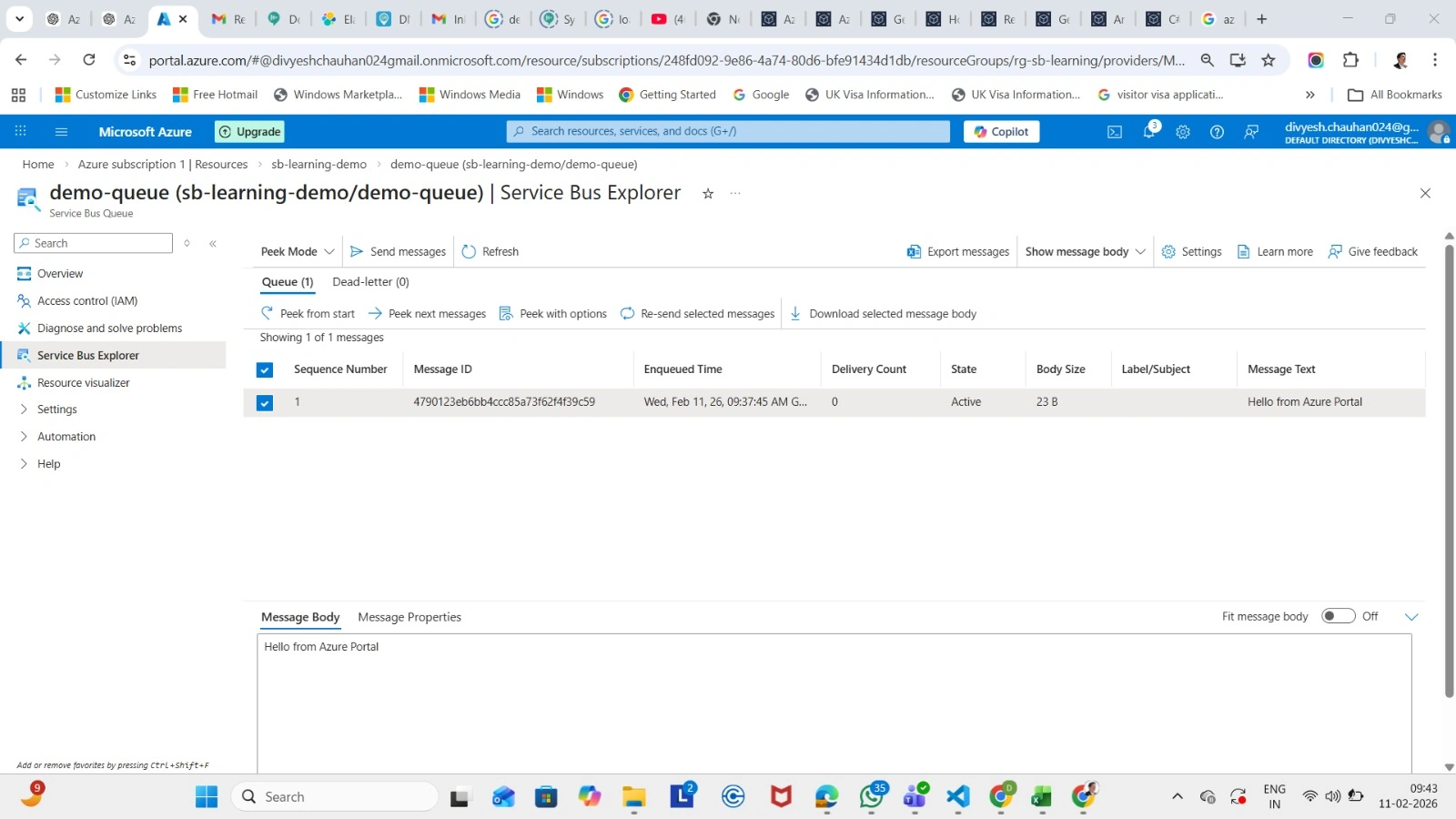Screen dimensions: 1456x819
Task: Reload the browser page
Action: [89, 60]
